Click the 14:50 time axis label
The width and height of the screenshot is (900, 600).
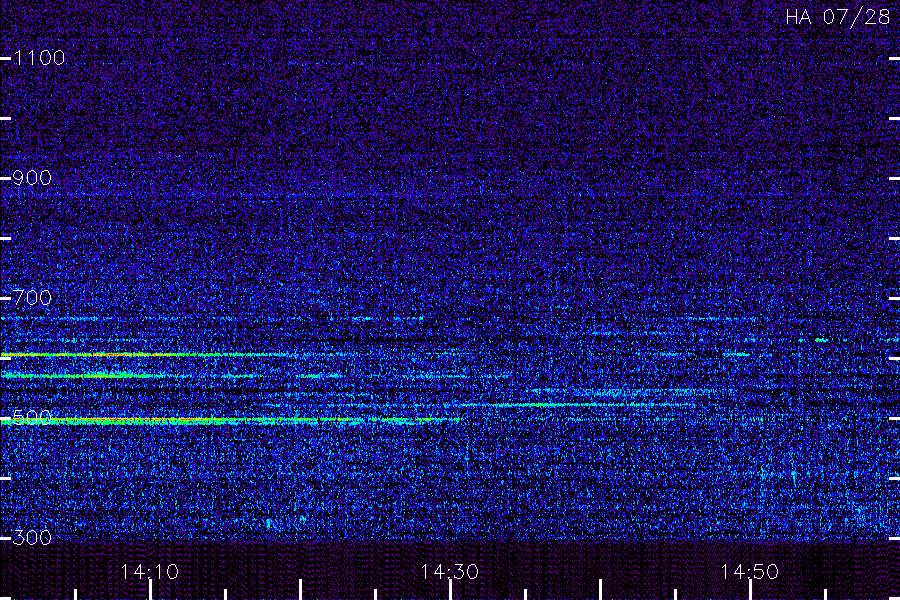pos(750,572)
